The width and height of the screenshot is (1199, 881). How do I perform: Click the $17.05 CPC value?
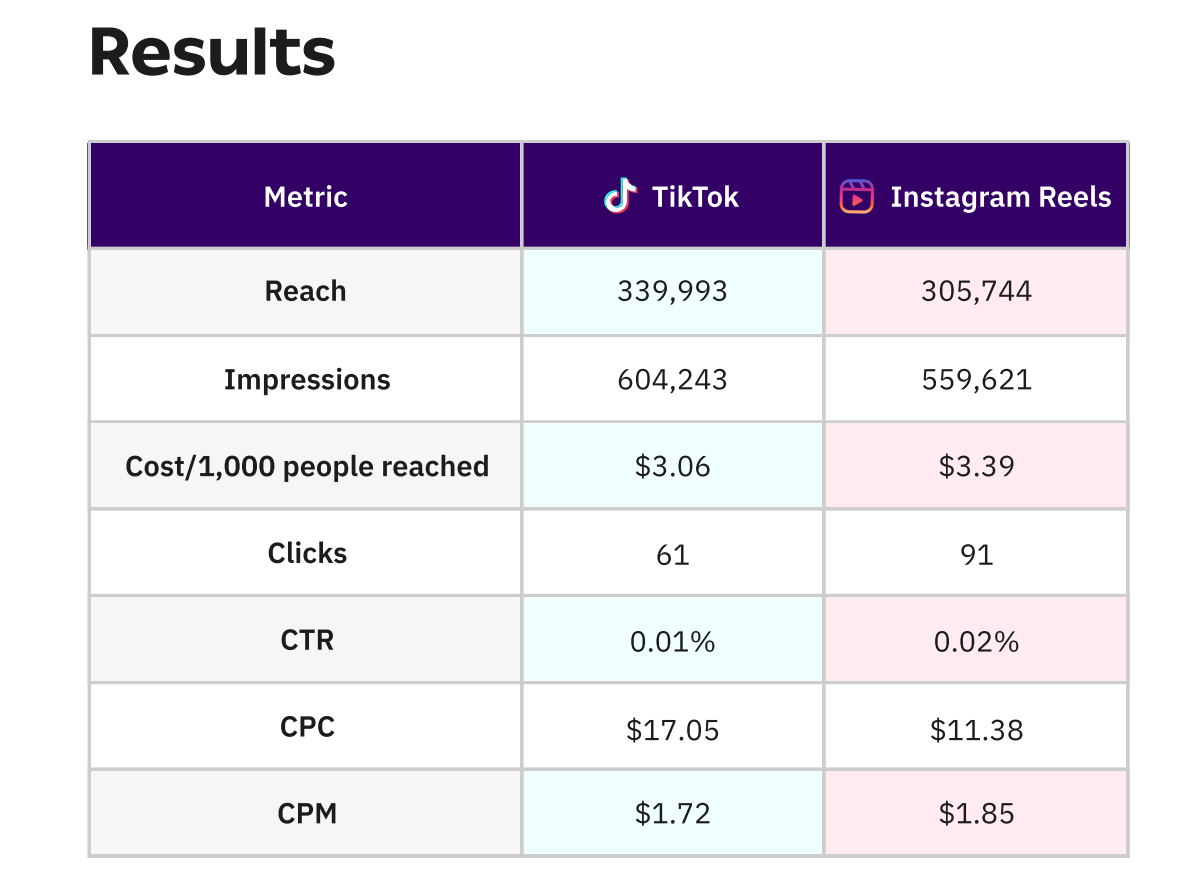[x=672, y=730]
